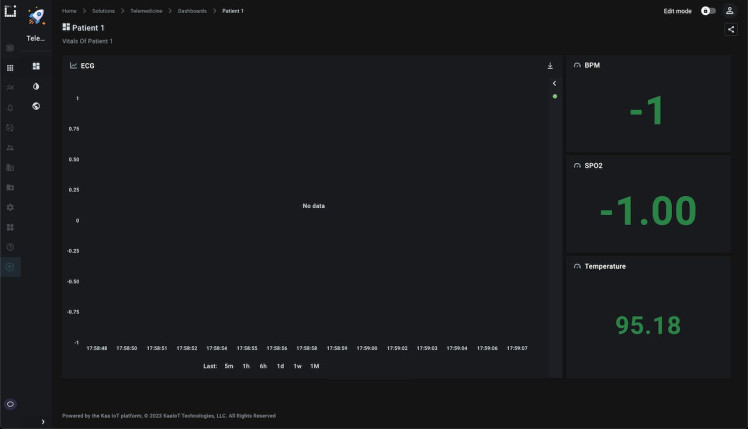Viewport: 748px width, 429px height.
Task: Open the dashboards icon in the solution sidebar
Action: 36,66
